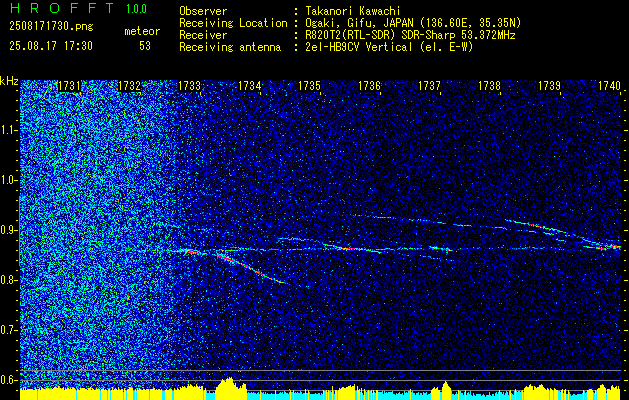Image resolution: width=629 pixels, height=400 pixels.
Task: Click the date stamp 25.08.17 17:30
Action: [x=51, y=46]
